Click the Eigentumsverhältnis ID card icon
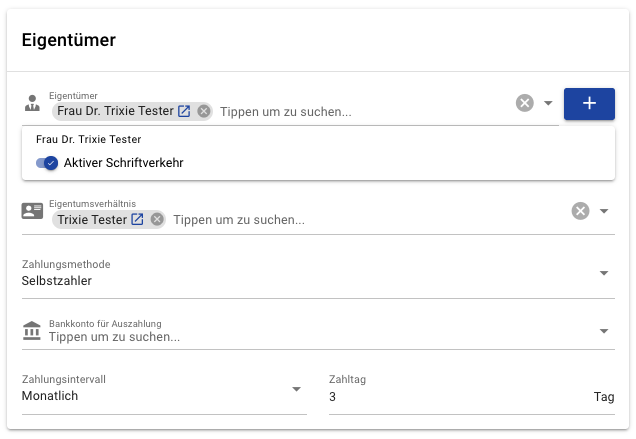The height and width of the screenshot is (439, 636). tap(32, 211)
